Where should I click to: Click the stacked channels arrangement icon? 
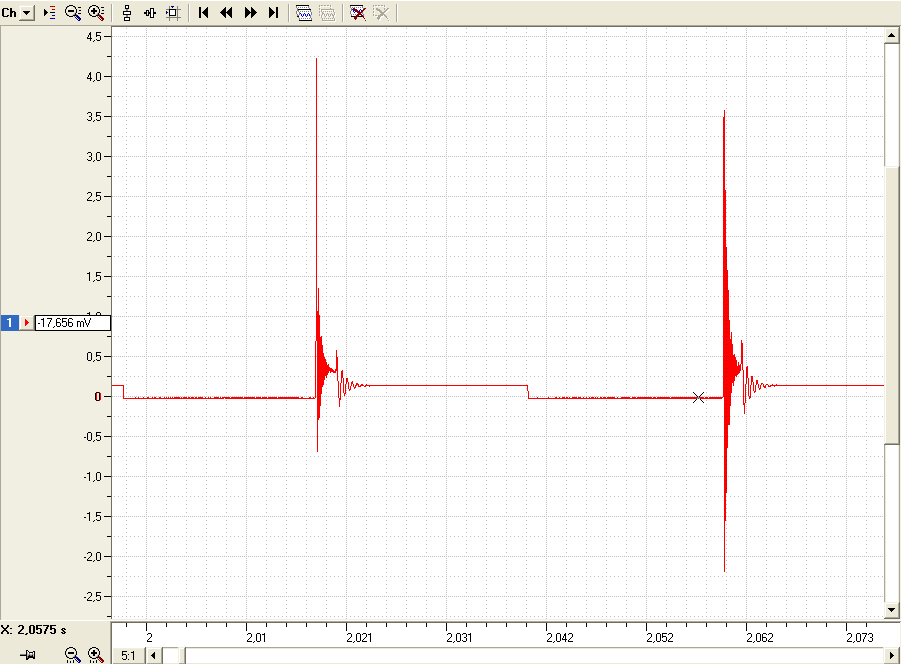coord(127,13)
